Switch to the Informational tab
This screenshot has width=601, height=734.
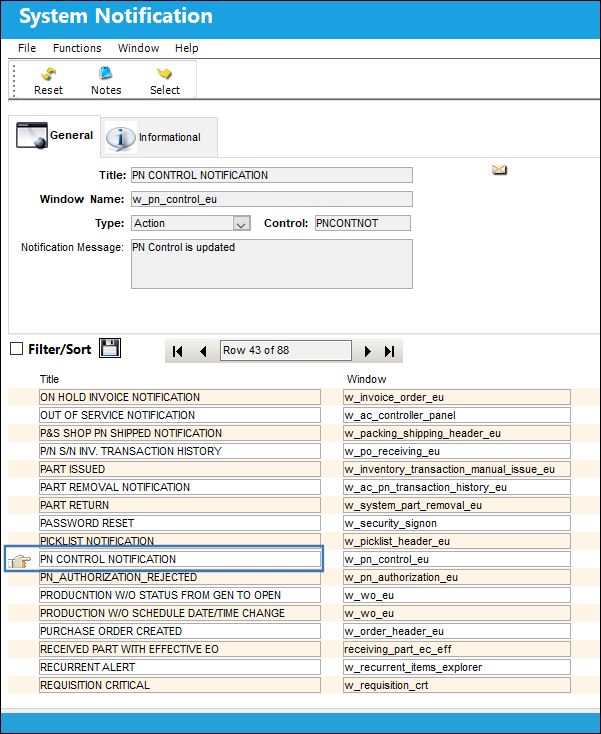pos(159,137)
